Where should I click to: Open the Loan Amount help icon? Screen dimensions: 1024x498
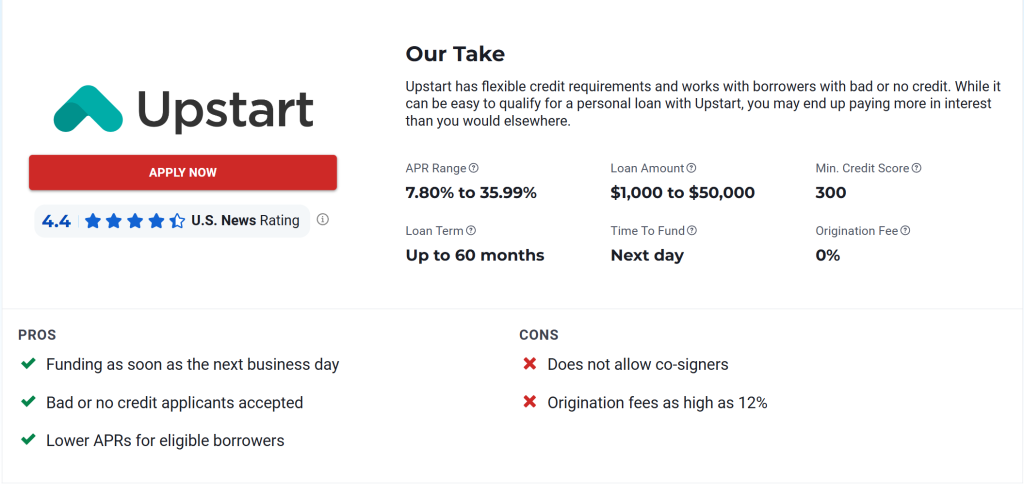click(692, 168)
